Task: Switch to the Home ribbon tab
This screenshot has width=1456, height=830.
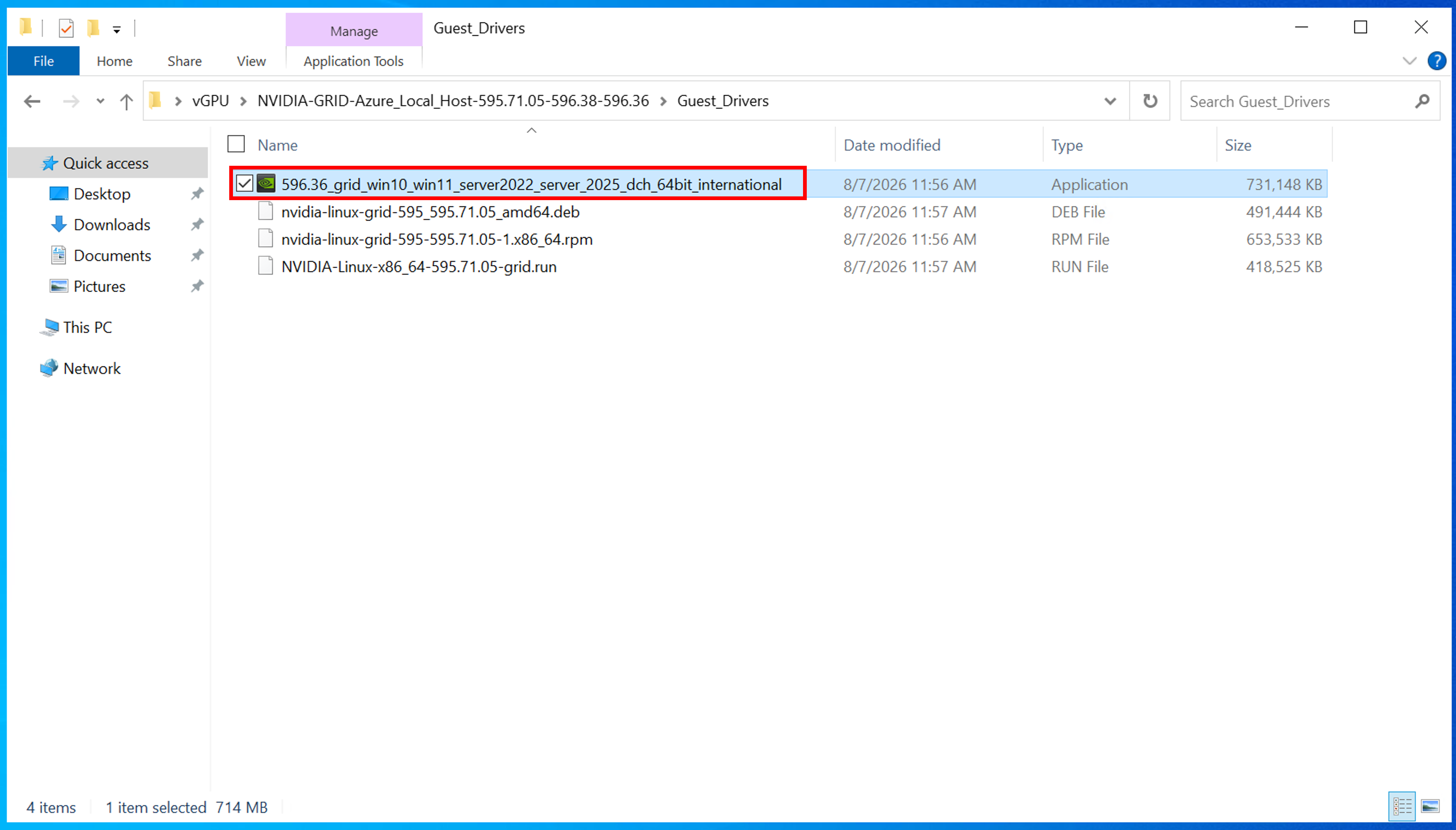Action: tap(115, 61)
